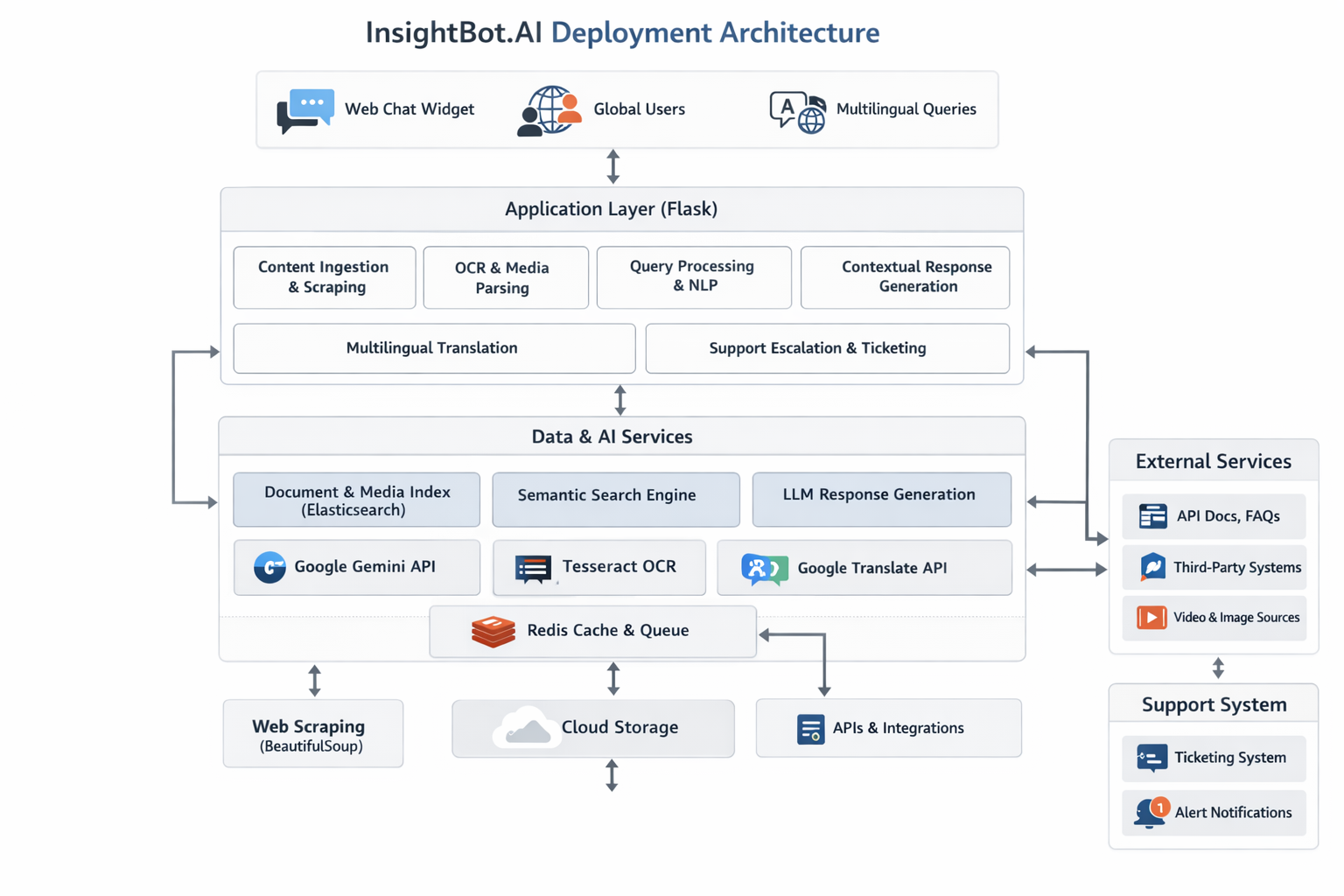Click the Global Users label

pos(640,109)
